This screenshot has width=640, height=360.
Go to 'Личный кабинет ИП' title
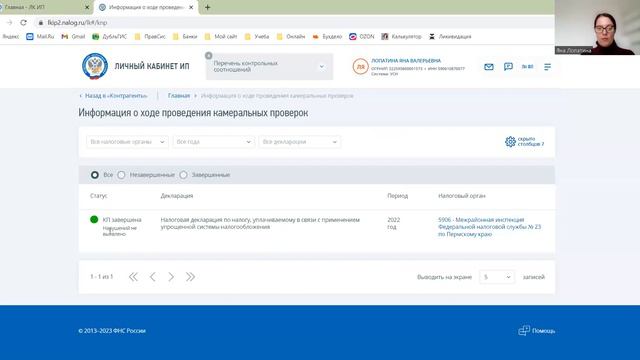click(x=152, y=66)
